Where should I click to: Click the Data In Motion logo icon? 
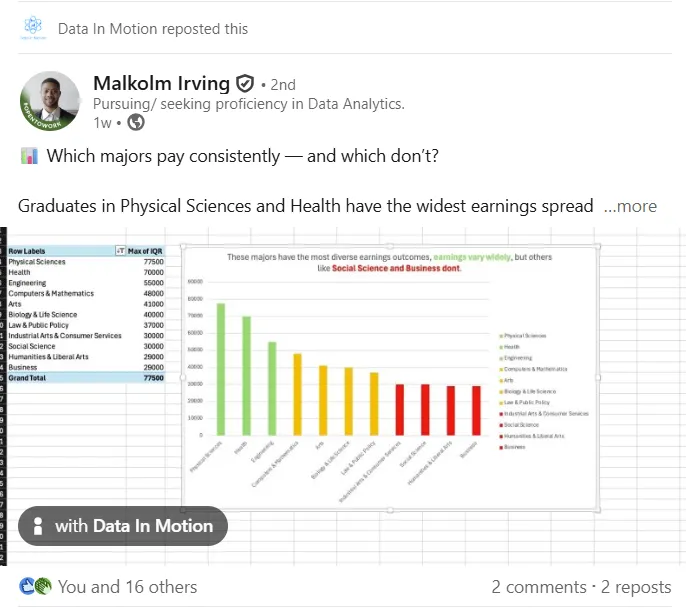click(33, 28)
